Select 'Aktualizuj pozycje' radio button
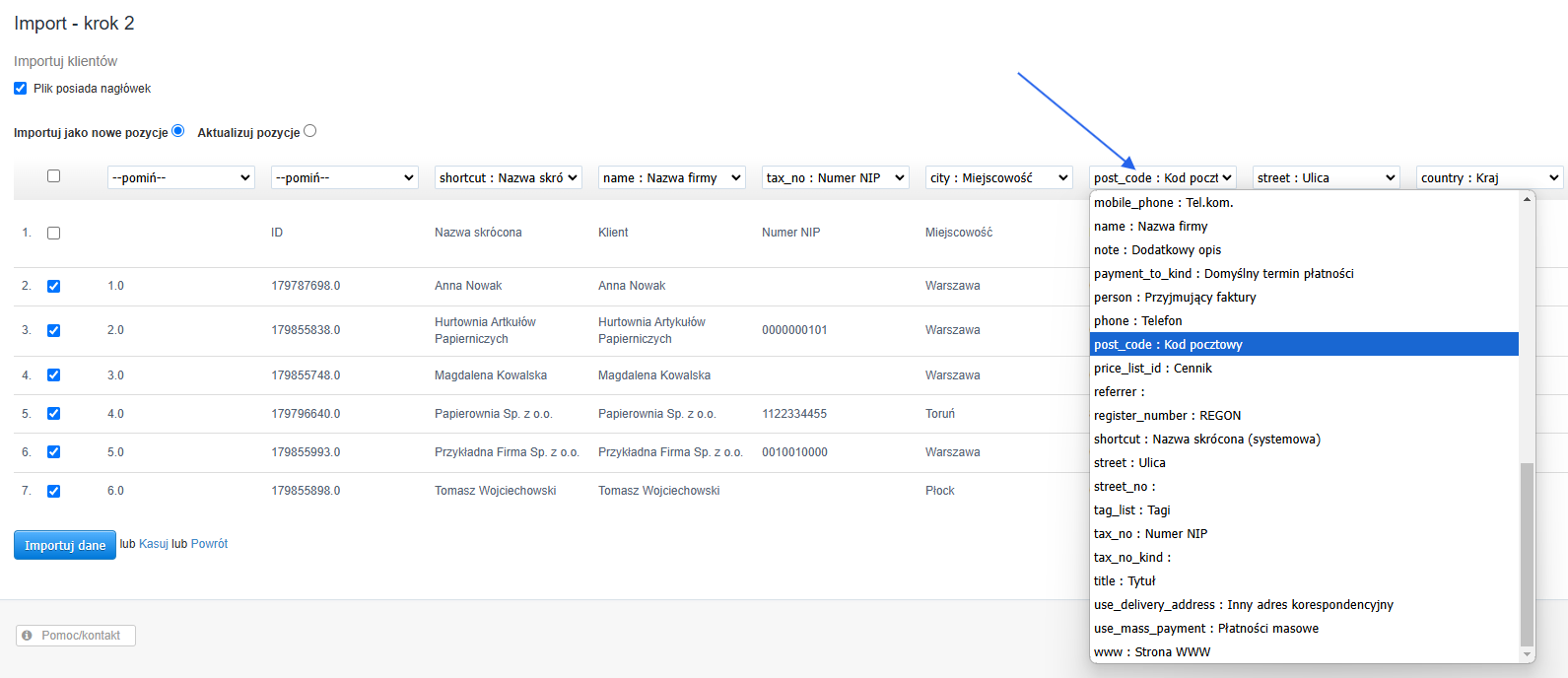The image size is (1568, 678). coord(309,130)
